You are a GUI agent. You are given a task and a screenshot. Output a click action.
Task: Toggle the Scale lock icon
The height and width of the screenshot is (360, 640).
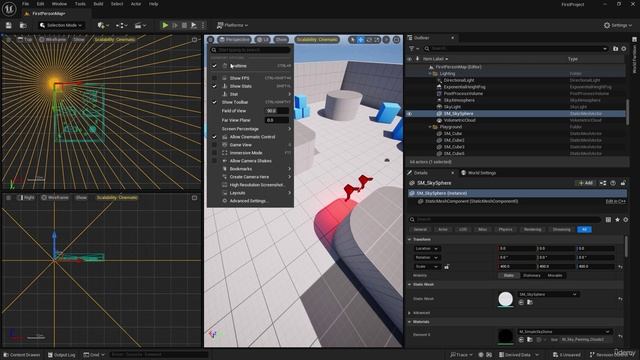click(x=447, y=267)
